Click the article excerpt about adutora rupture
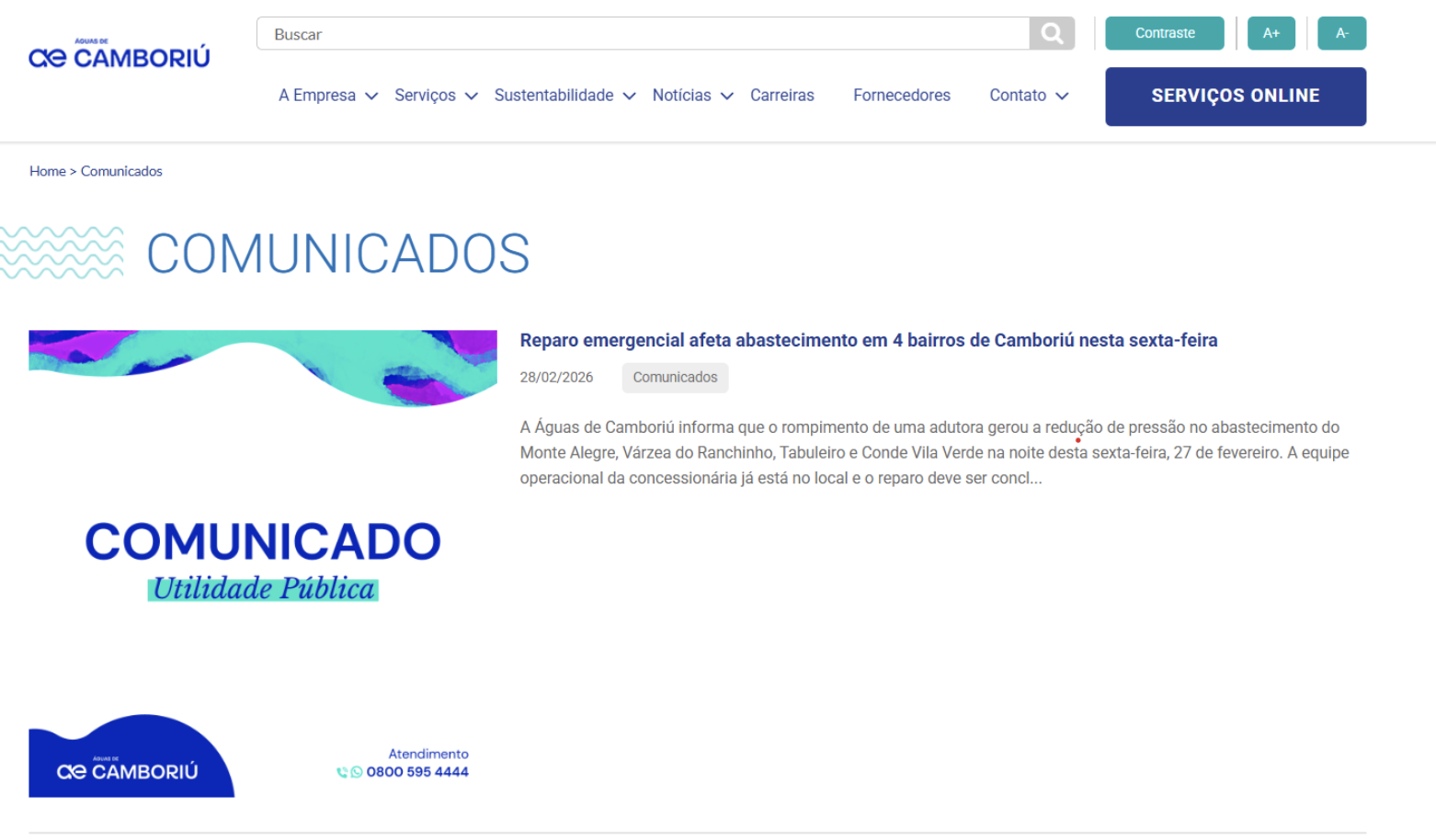1436x840 pixels. pos(934,452)
